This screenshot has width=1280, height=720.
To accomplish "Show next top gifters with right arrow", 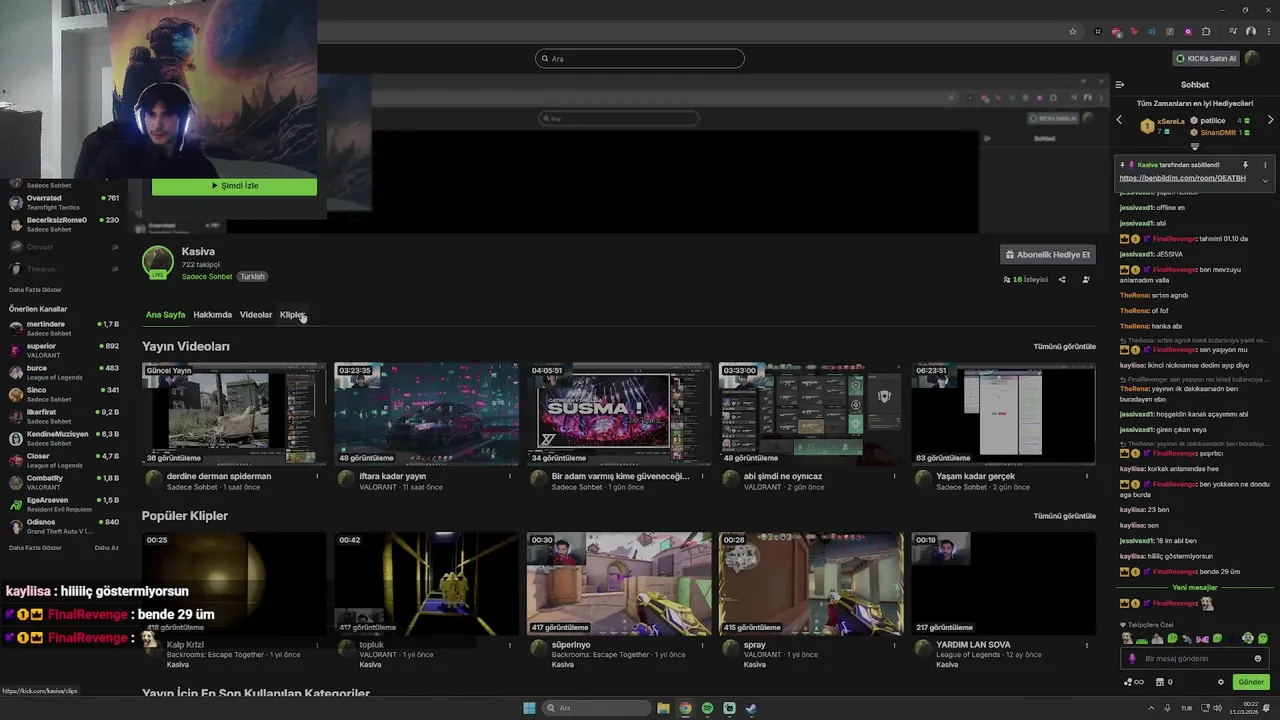I will [x=1270, y=120].
